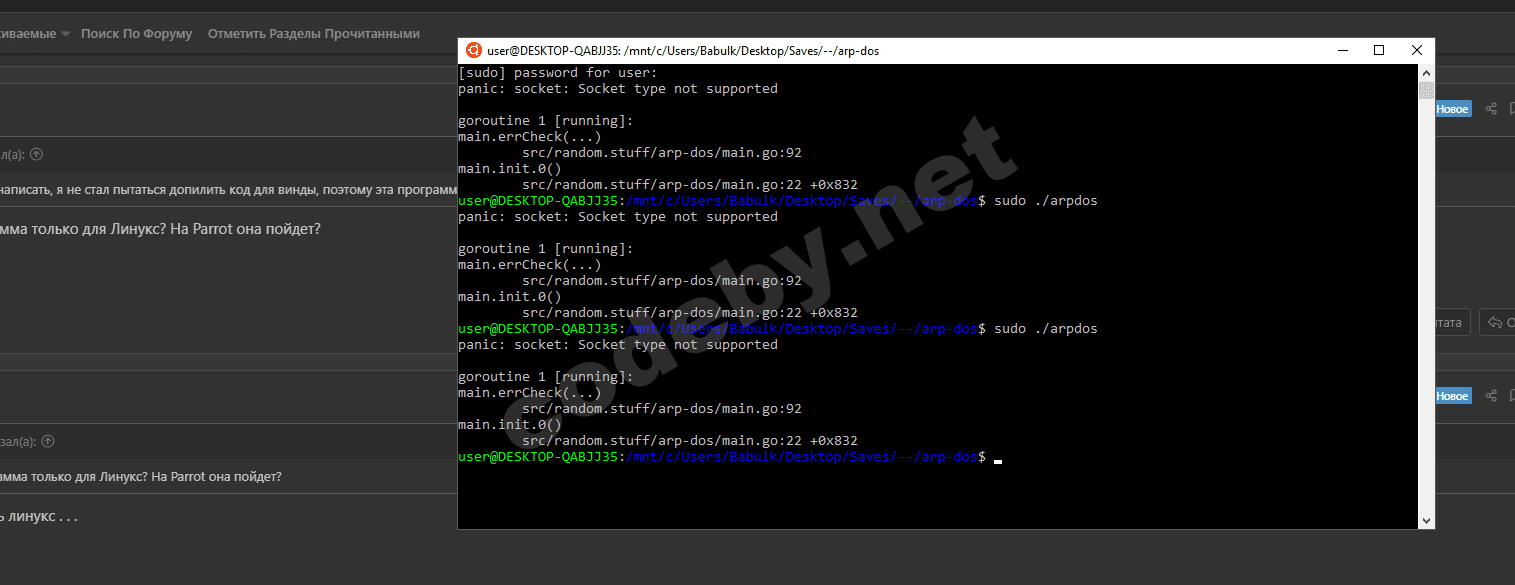Expand the tracked threads dropdown arrow
Screen dimensions: 1515x585
[x=66, y=34]
